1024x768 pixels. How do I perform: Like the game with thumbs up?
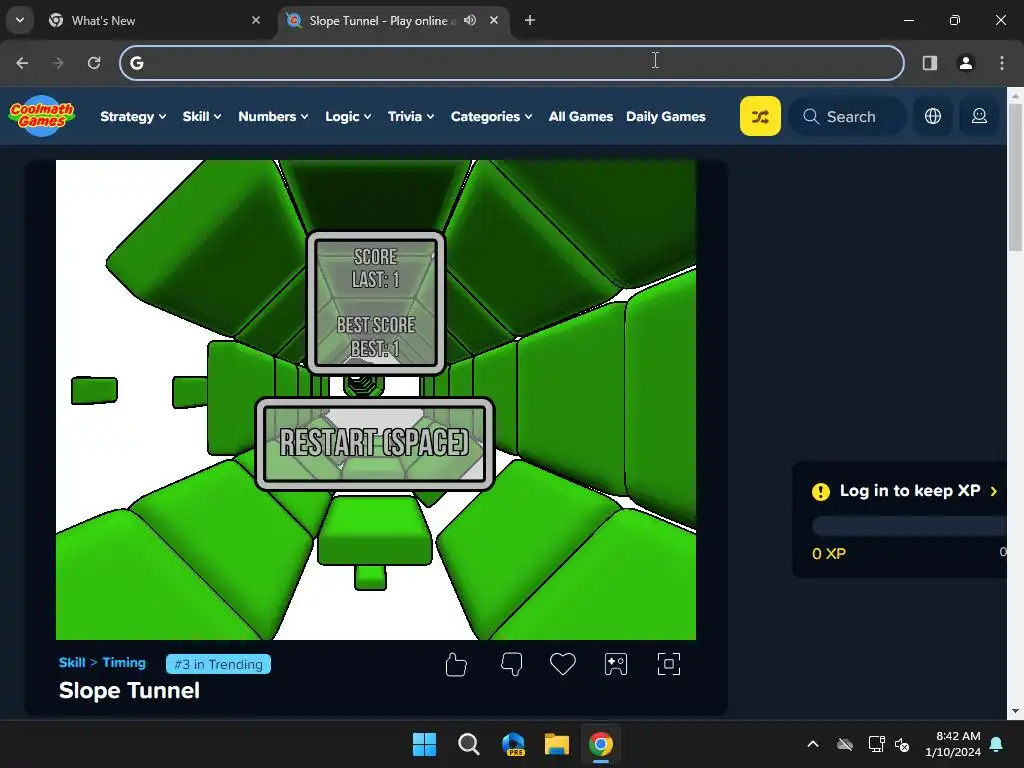pos(456,665)
